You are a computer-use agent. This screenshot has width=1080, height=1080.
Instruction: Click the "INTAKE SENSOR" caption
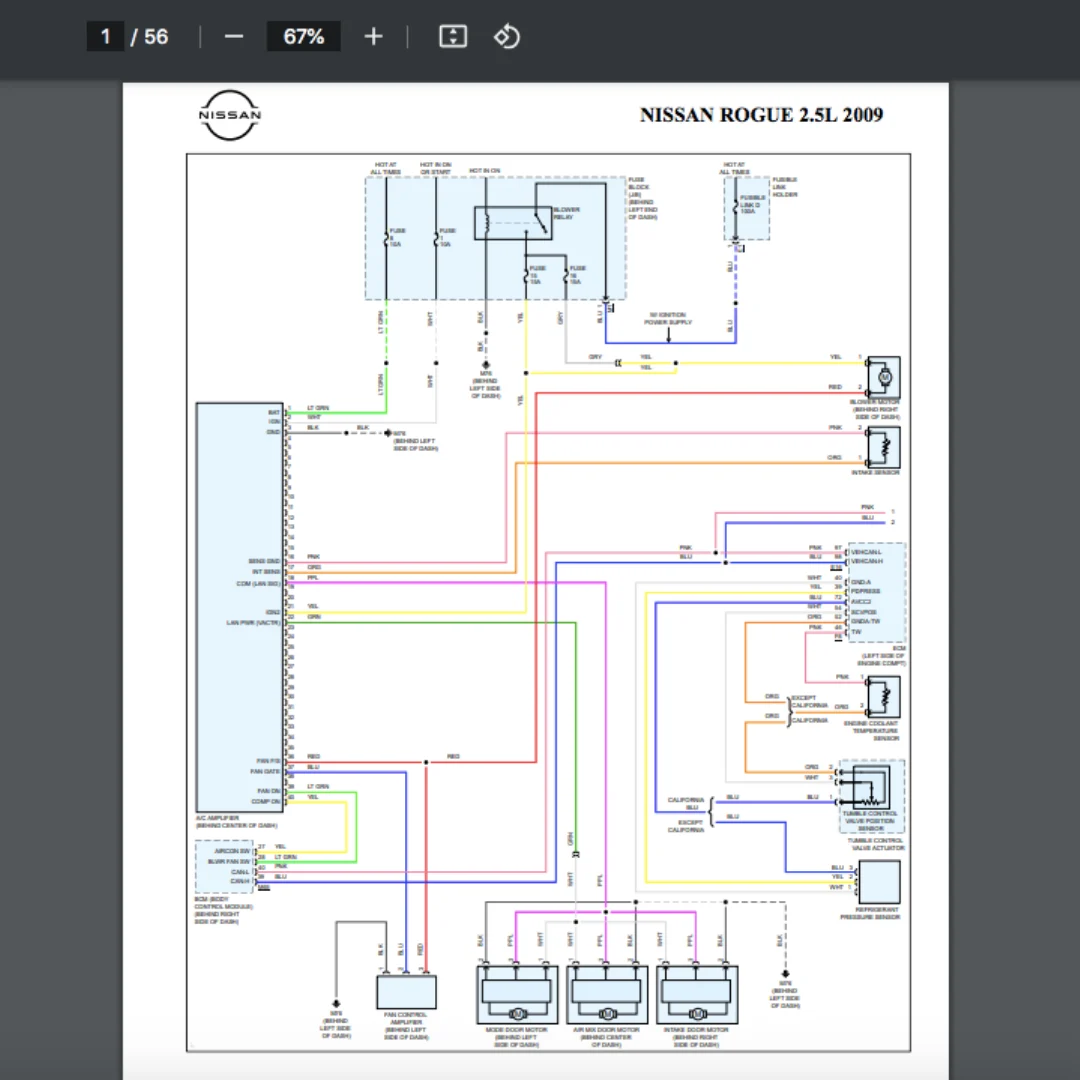pyautogui.click(x=875, y=472)
